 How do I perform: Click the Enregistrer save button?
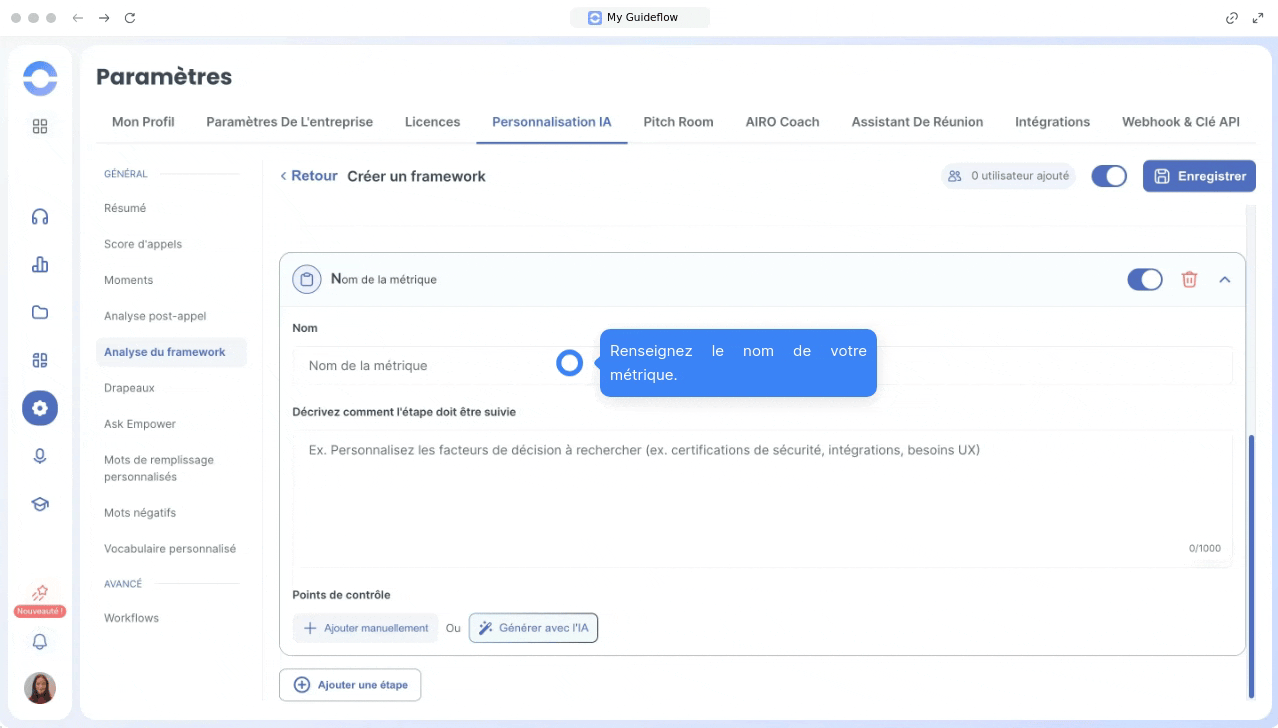coord(1199,176)
